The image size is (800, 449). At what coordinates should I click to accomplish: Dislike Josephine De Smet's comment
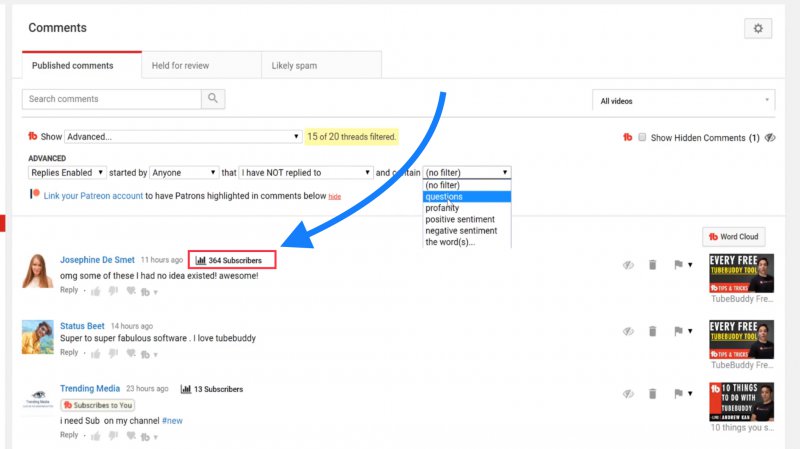pos(112,291)
